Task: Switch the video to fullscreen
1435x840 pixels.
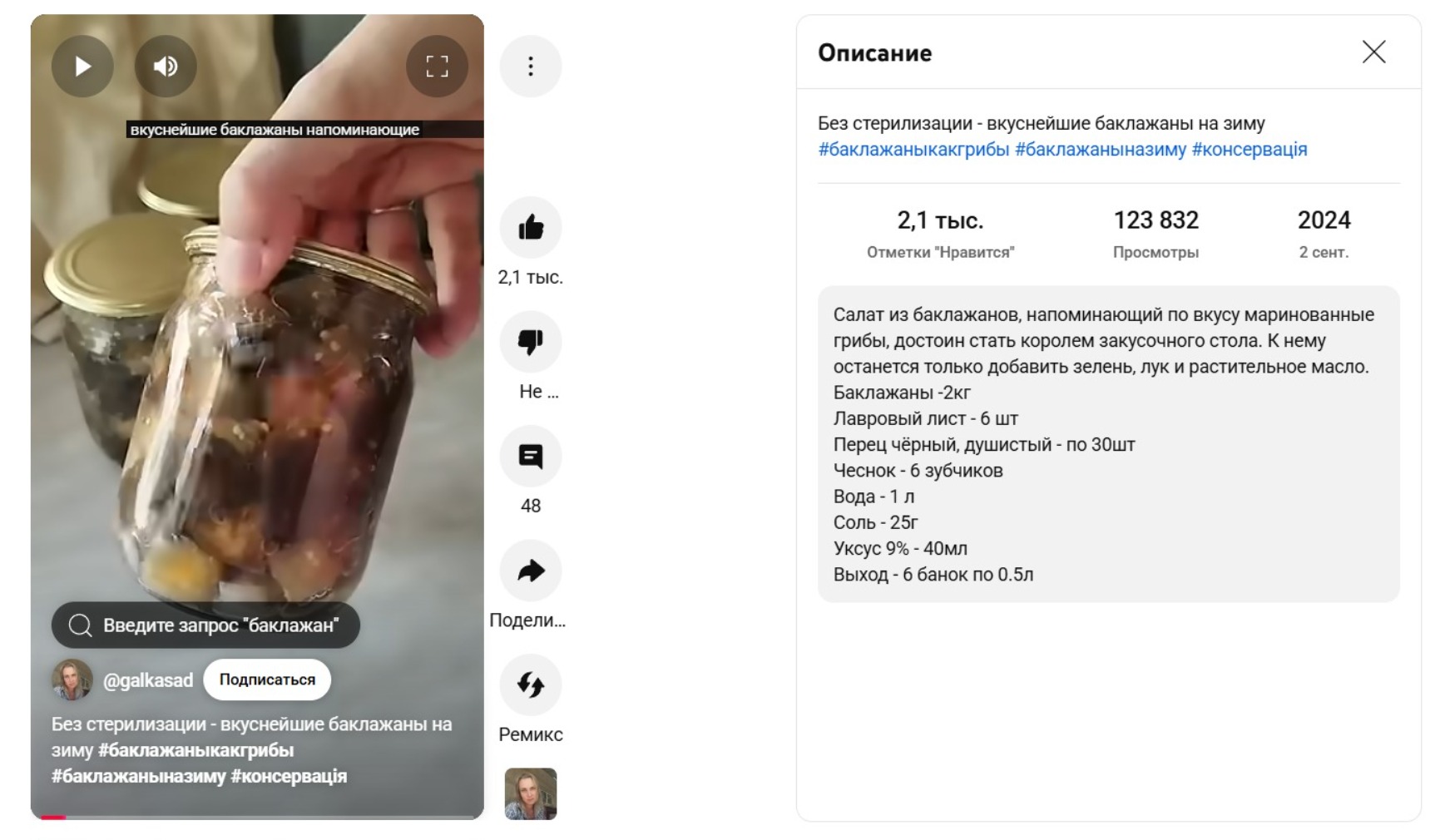Action: click(437, 66)
